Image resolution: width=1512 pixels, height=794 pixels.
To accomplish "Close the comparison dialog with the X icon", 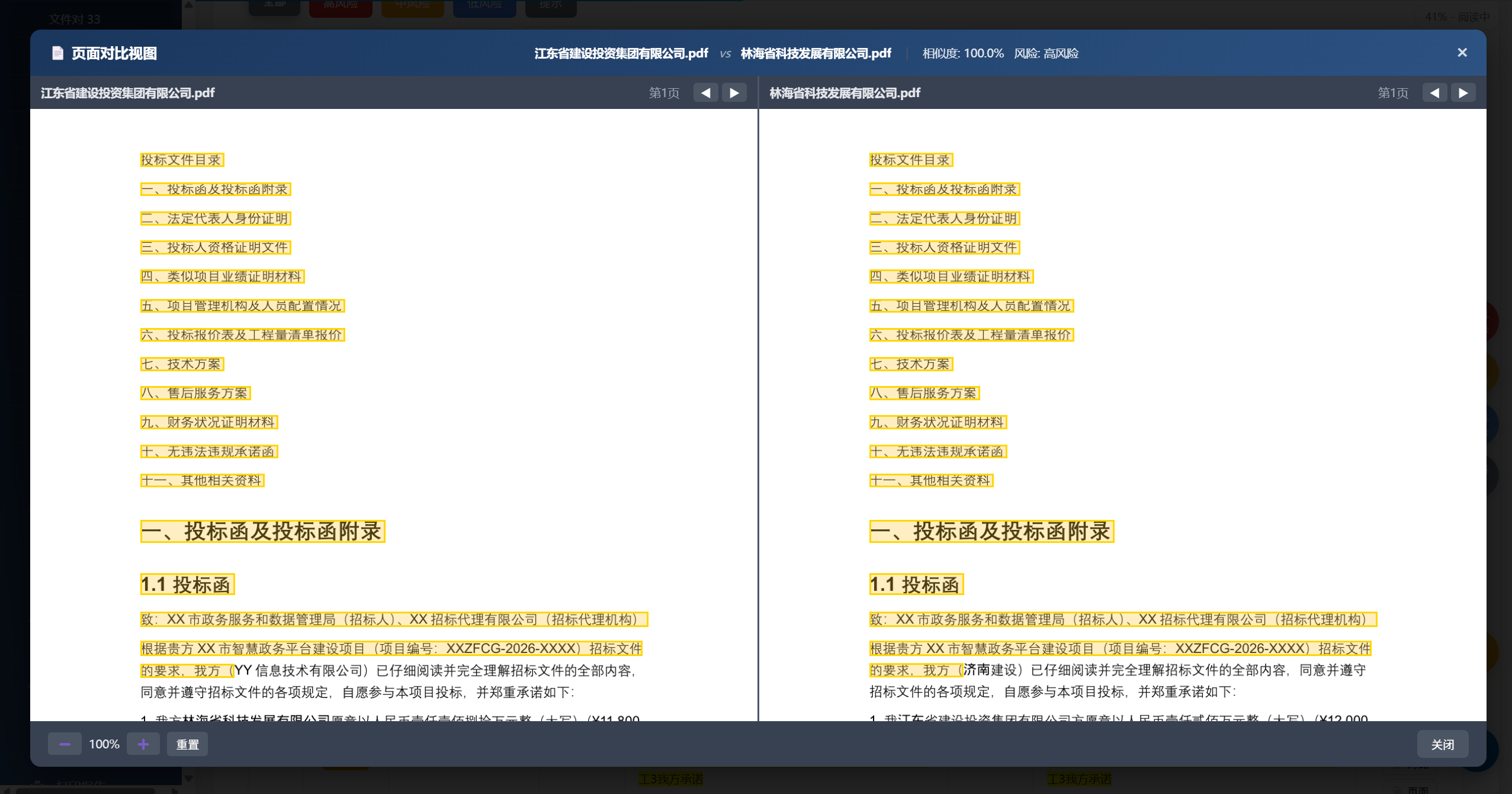I will pos(1462,53).
